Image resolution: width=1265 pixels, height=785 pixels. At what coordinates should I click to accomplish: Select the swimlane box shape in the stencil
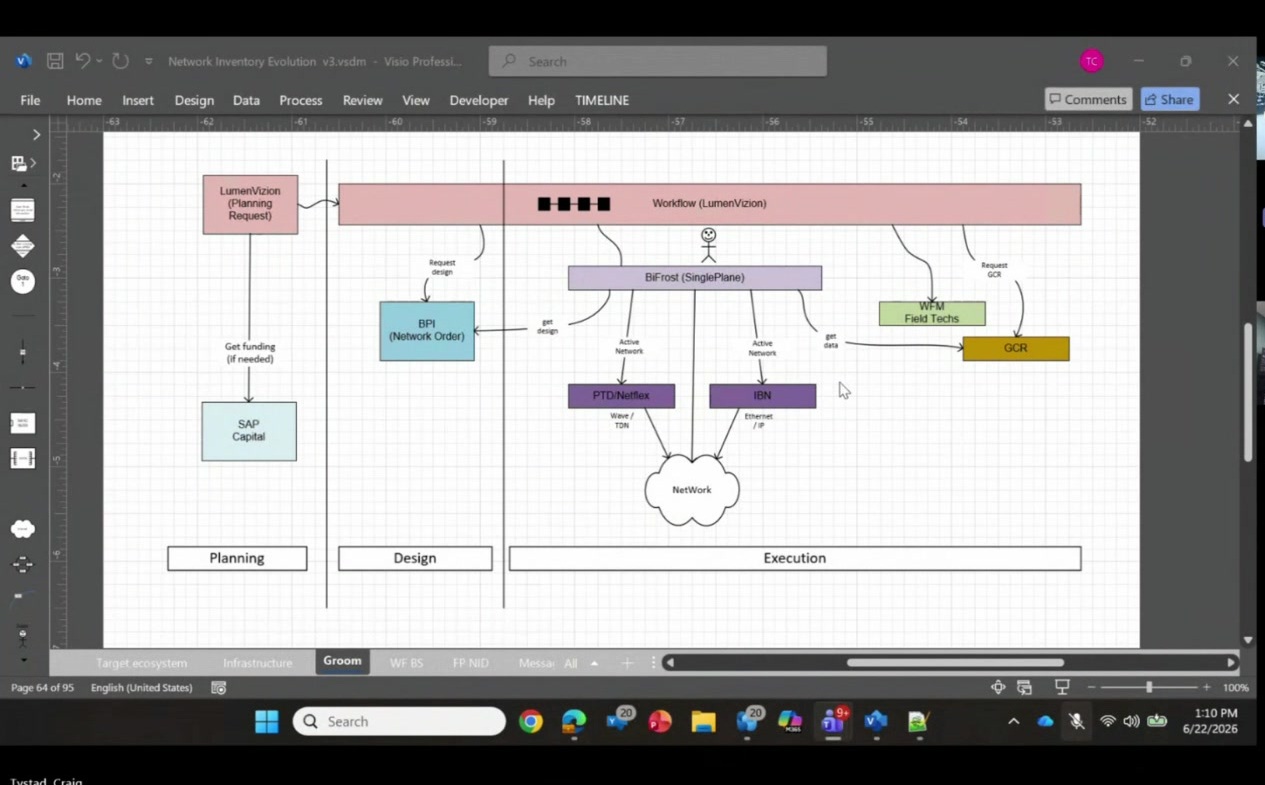[x=22, y=423]
